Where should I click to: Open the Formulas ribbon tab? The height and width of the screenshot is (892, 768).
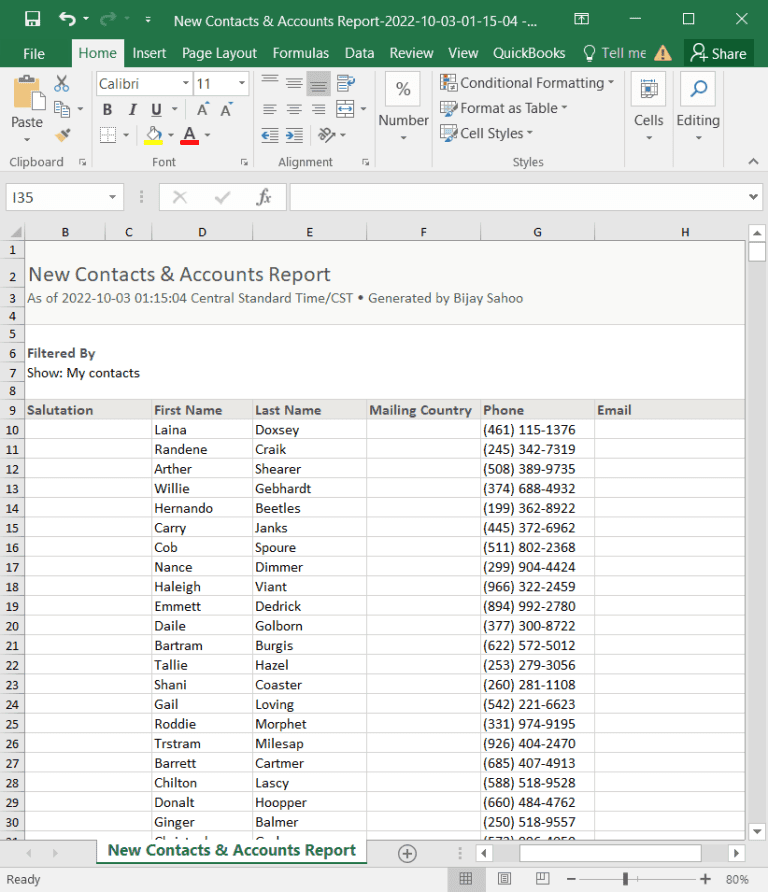[x=300, y=53]
